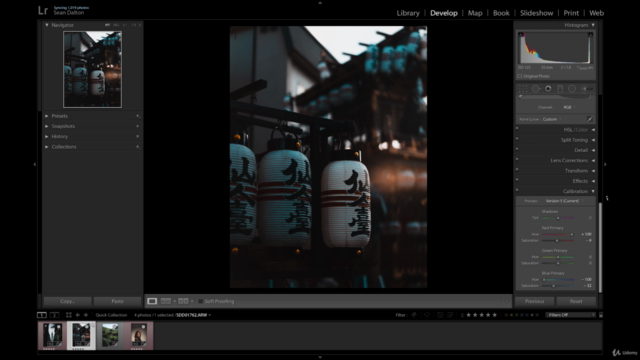Collapse the Calibration panel
640x360 pixels.
point(593,191)
